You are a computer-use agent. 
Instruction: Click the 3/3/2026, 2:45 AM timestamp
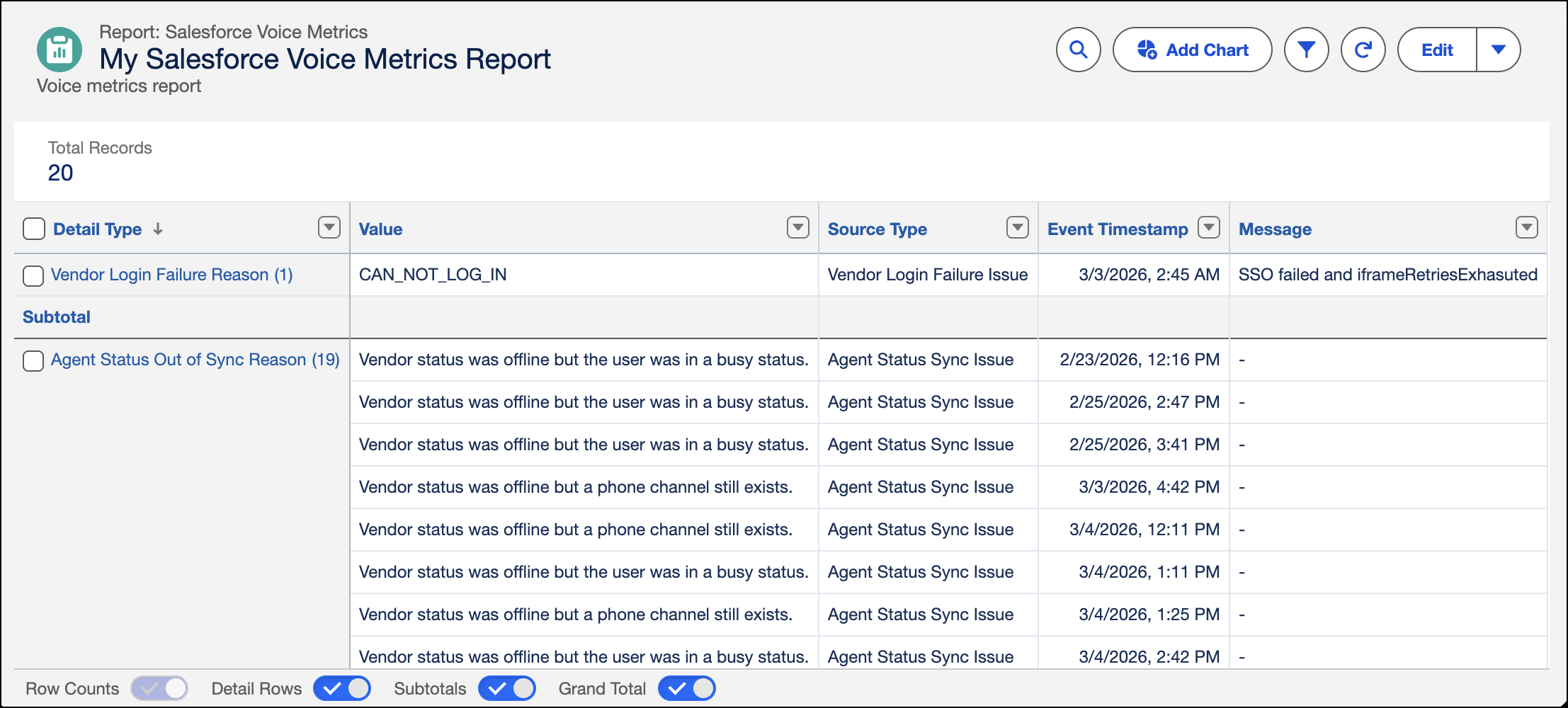[x=1149, y=275]
